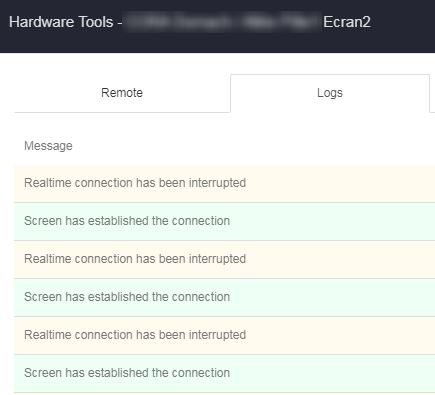Click the word 'connection' in the second green row

(201, 297)
